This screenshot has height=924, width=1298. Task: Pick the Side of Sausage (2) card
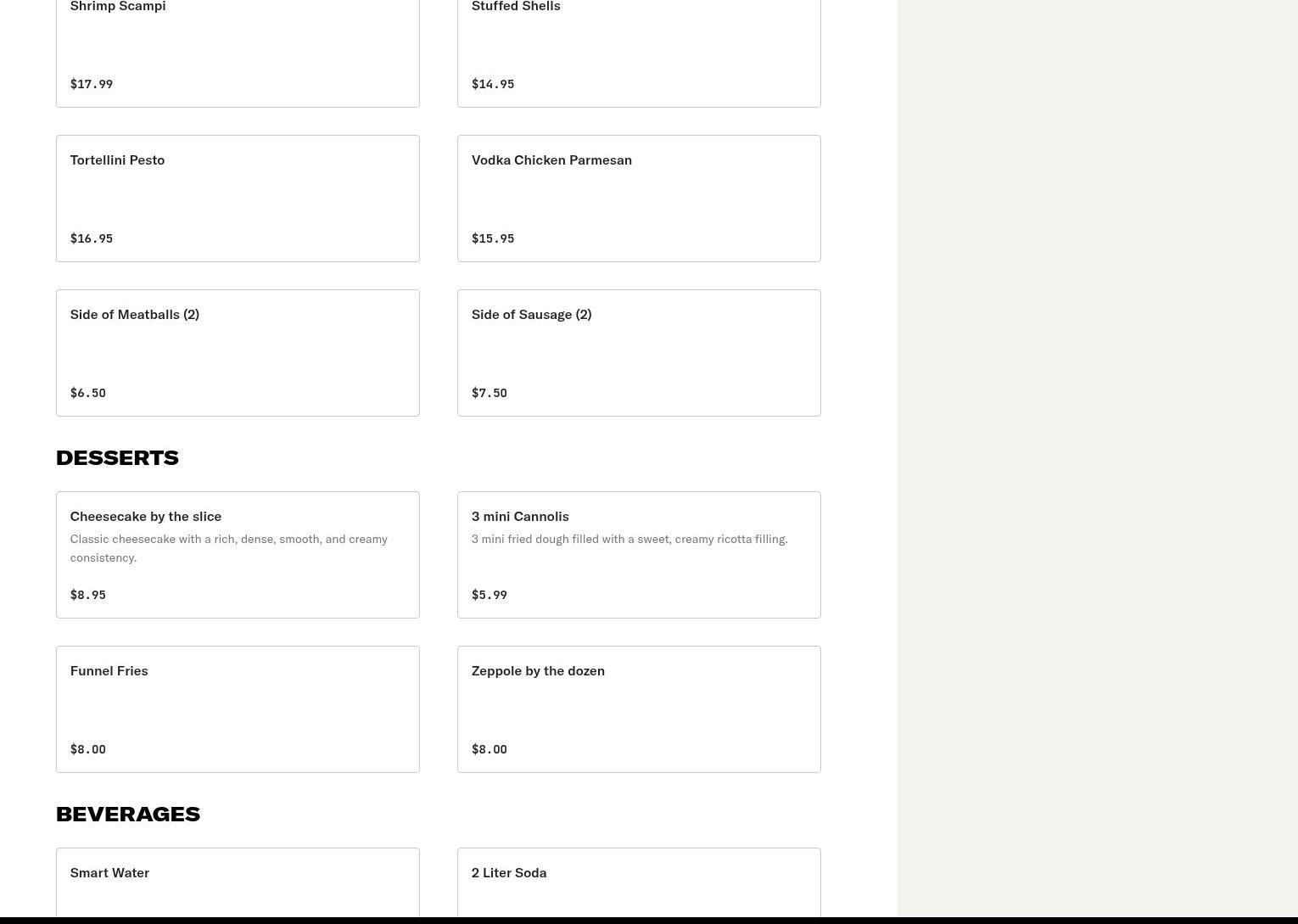pos(639,353)
